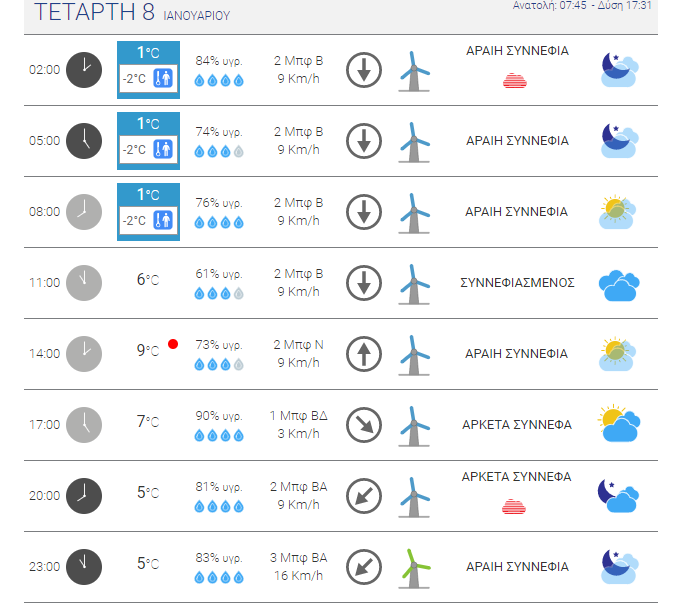Click the sunrise and sunset times text
This screenshot has width=677, height=603.
point(582,5)
